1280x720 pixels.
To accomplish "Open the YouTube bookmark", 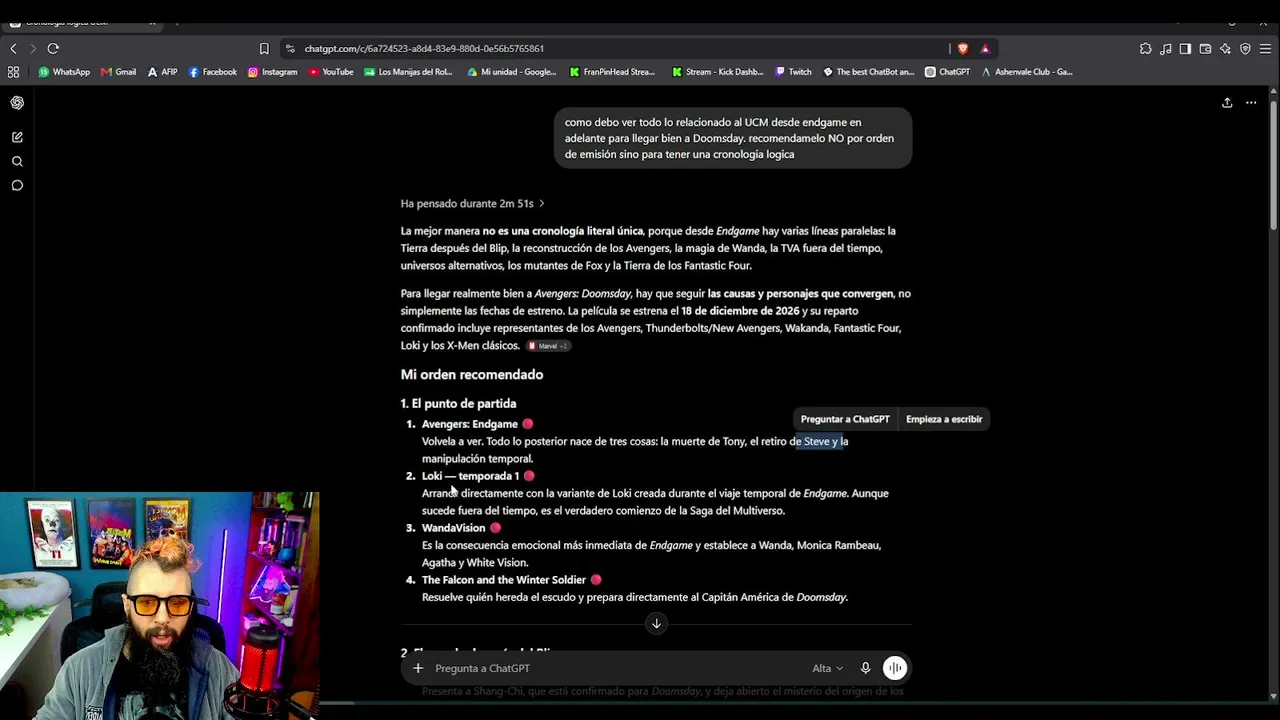I will pyautogui.click(x=331, y=72).
